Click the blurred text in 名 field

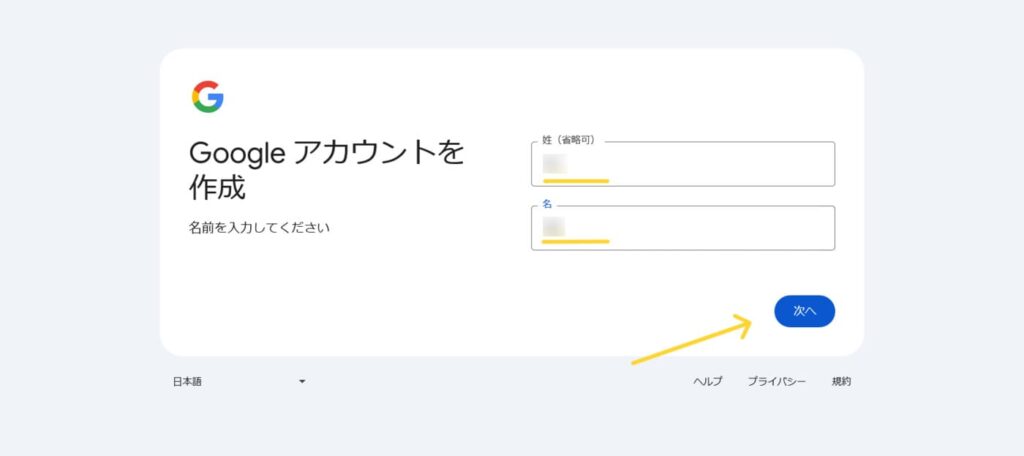point(554,227)
